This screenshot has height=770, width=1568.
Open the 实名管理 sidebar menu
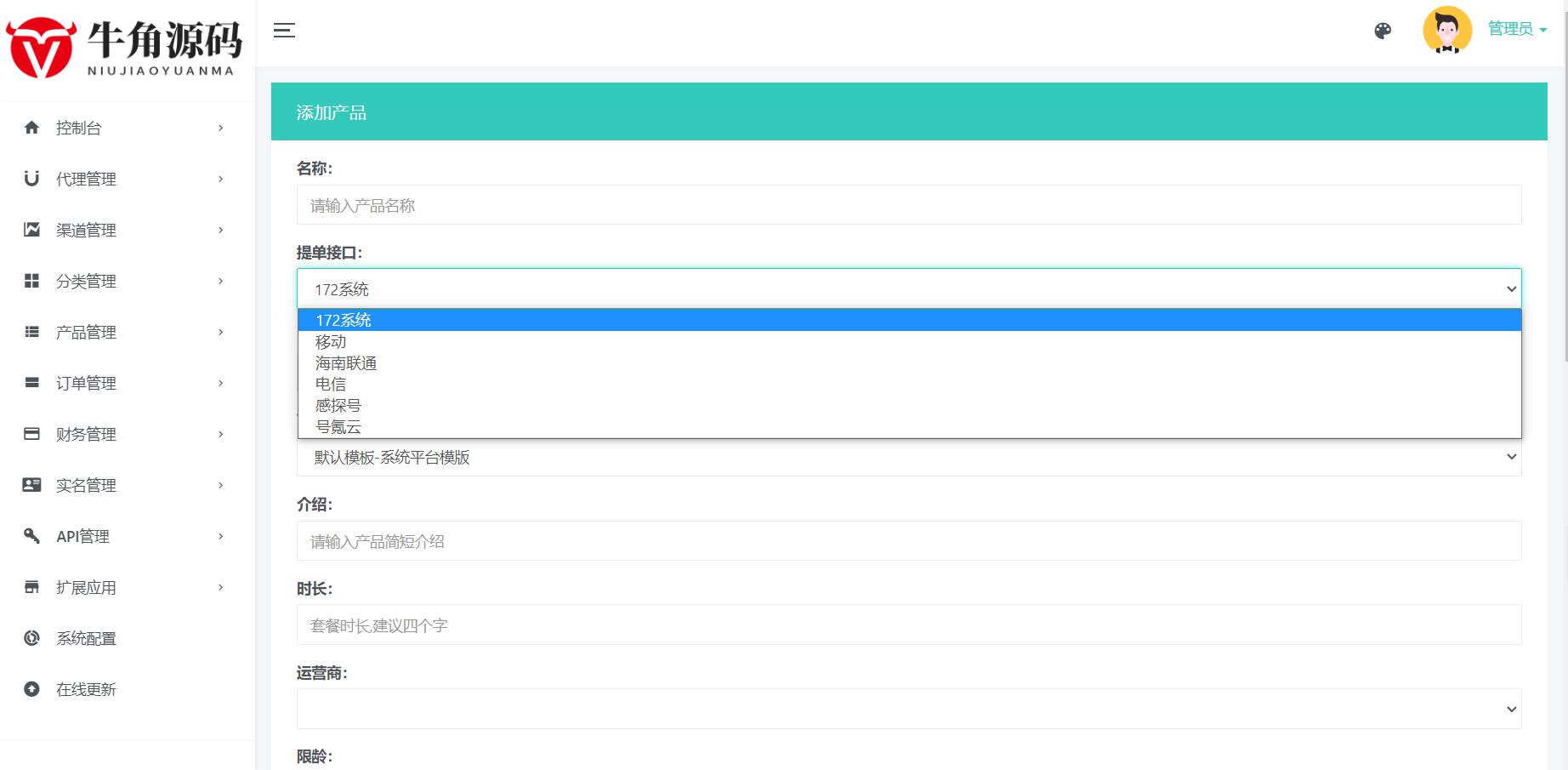(128, 485)
